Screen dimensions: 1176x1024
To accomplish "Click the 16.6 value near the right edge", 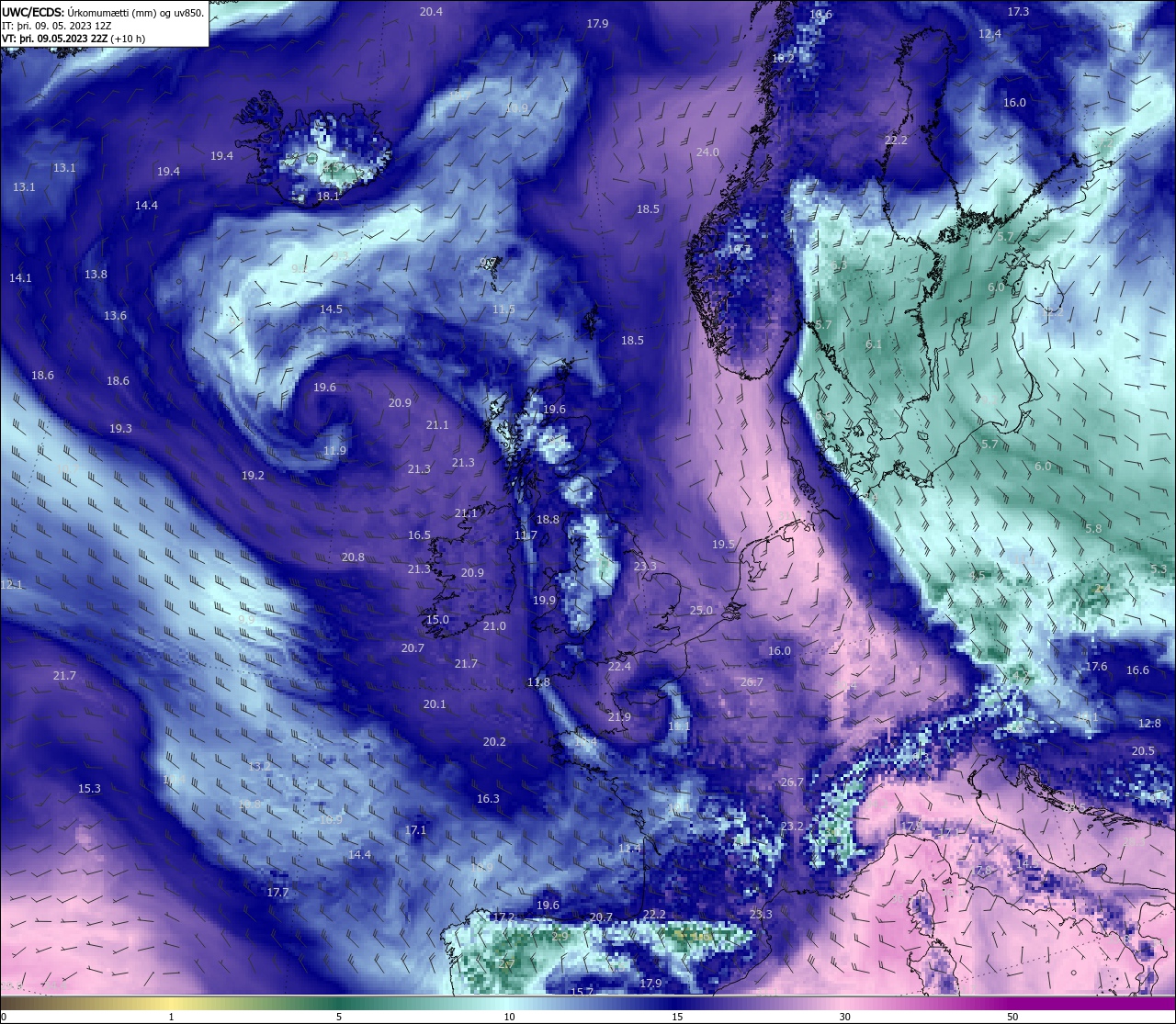I will click(1137, 670).
